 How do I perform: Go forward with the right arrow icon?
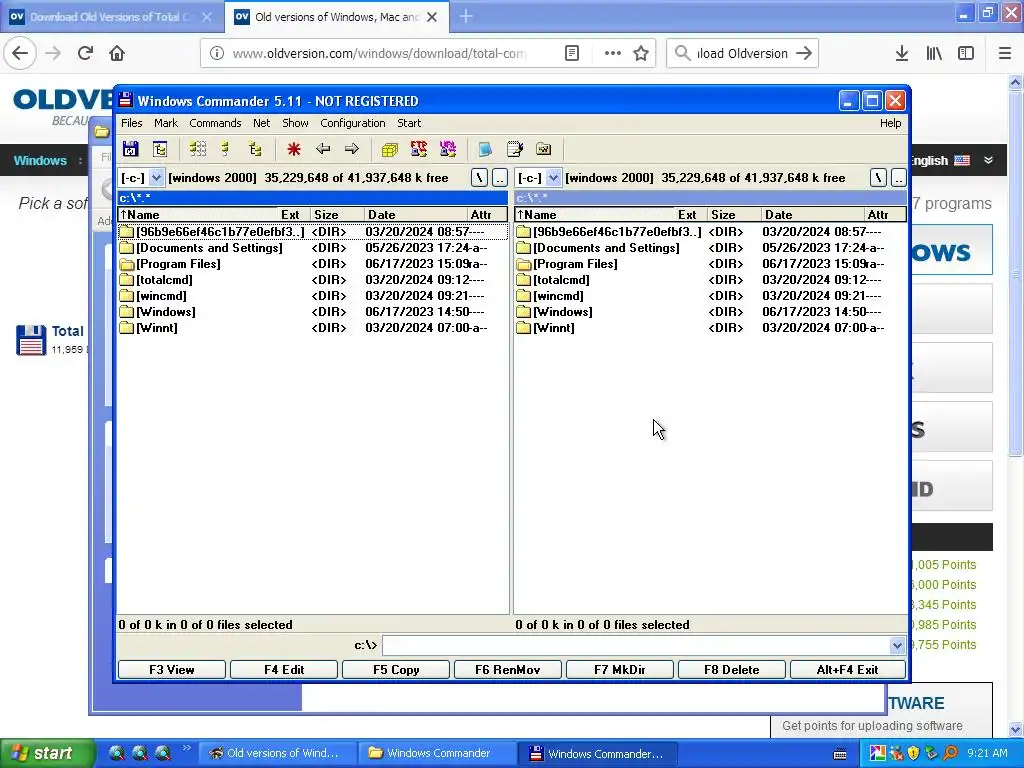pyautogui.click(x=351, y=149)
